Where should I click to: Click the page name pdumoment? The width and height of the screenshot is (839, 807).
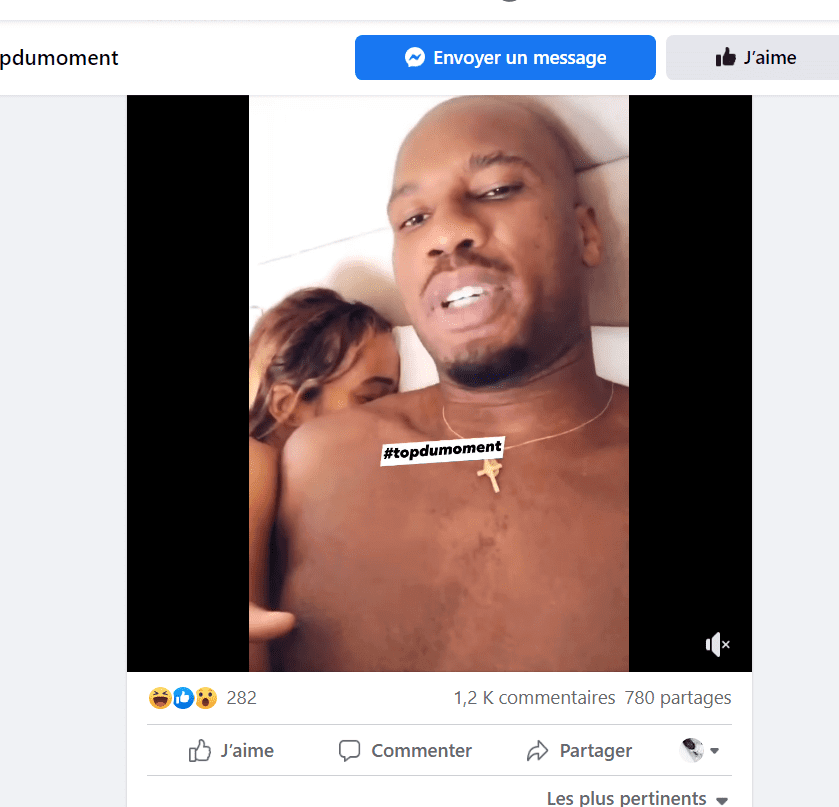tap(59, 58)
